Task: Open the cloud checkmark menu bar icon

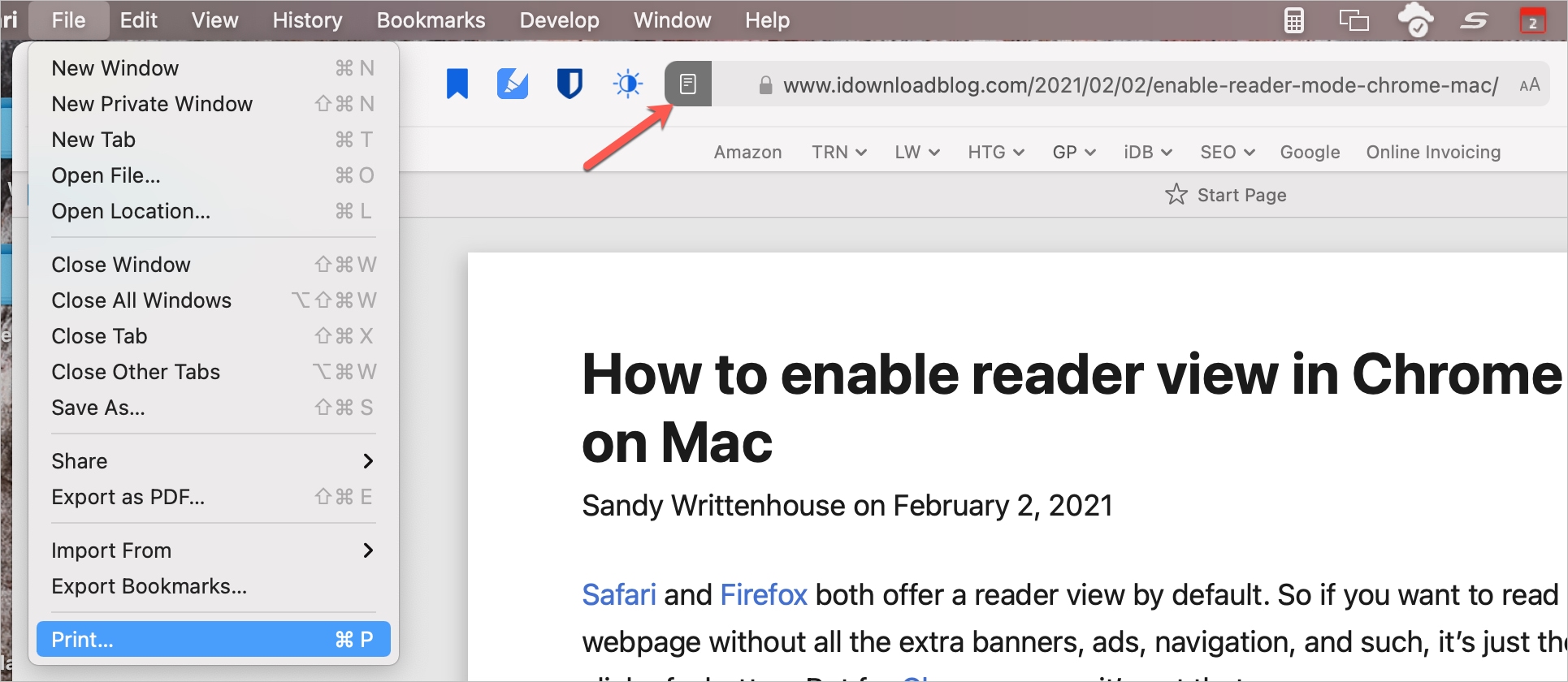Action: click(1415, 19)
